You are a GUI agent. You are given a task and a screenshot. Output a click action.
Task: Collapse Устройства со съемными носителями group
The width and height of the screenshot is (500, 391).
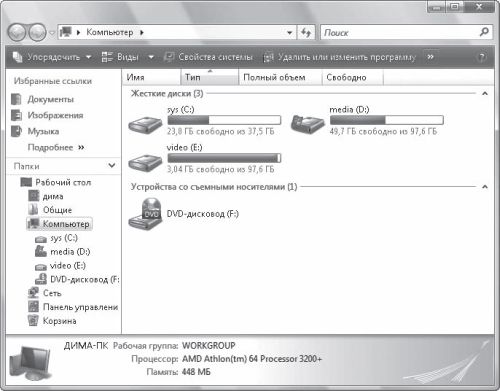point(485,187)
